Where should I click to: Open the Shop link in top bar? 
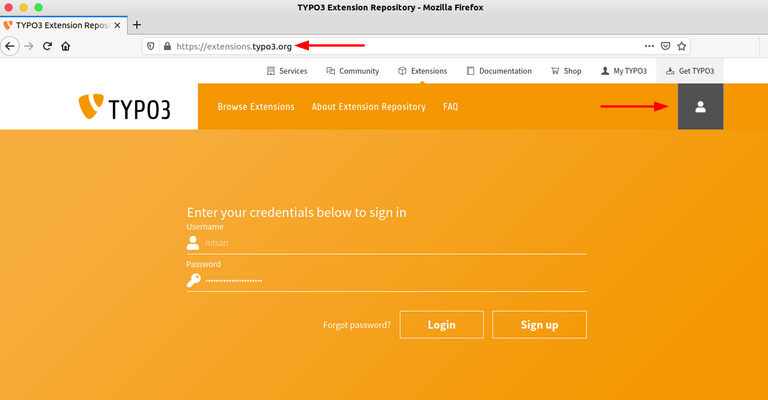point(566,71)
